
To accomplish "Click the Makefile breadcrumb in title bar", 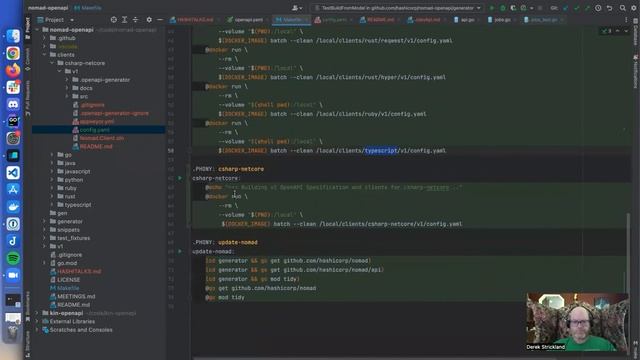I will pos(87,8).
